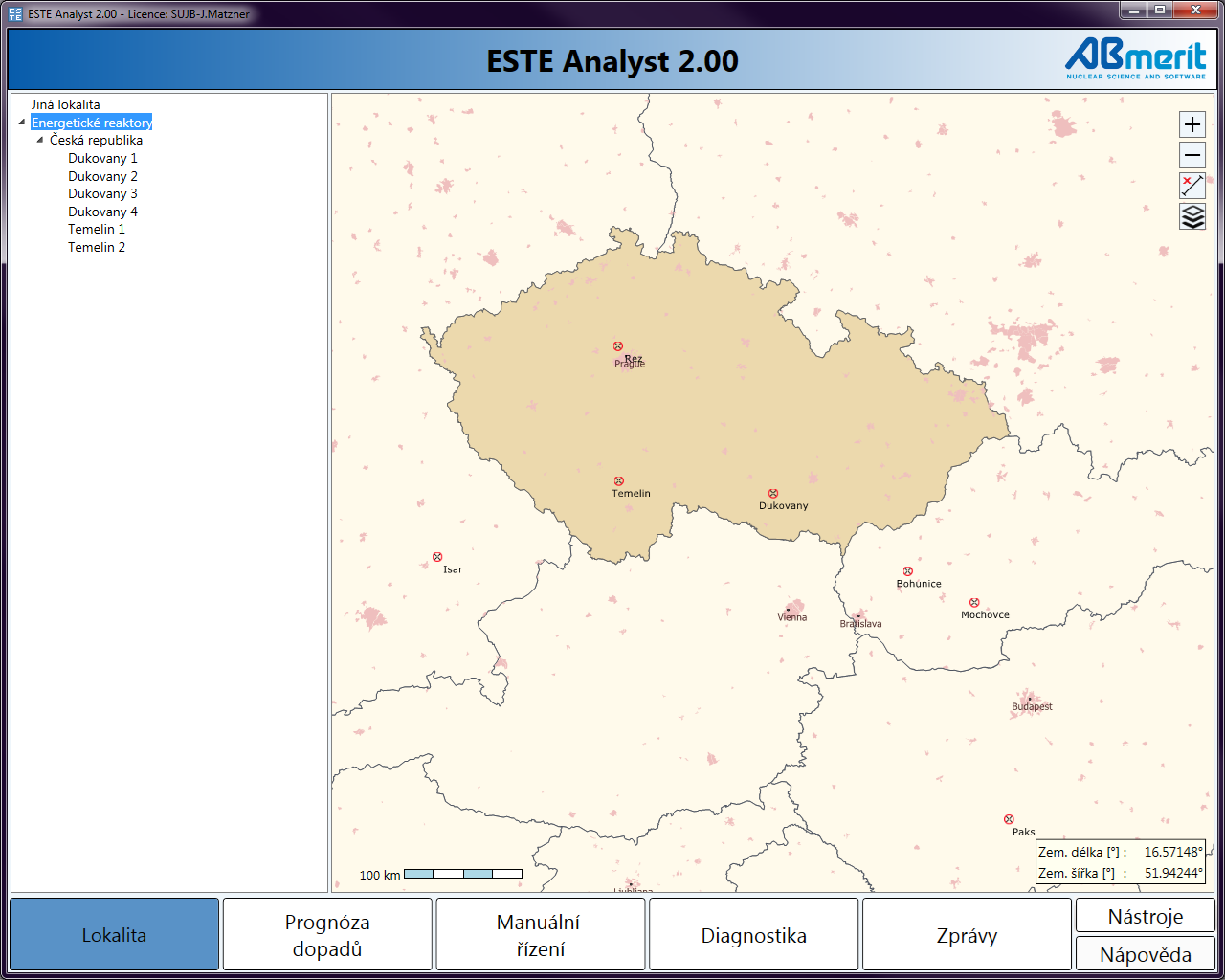Select Energetické reaktory tree item
The height and width of the screenshot is (980, 1225).
point(92,122)
